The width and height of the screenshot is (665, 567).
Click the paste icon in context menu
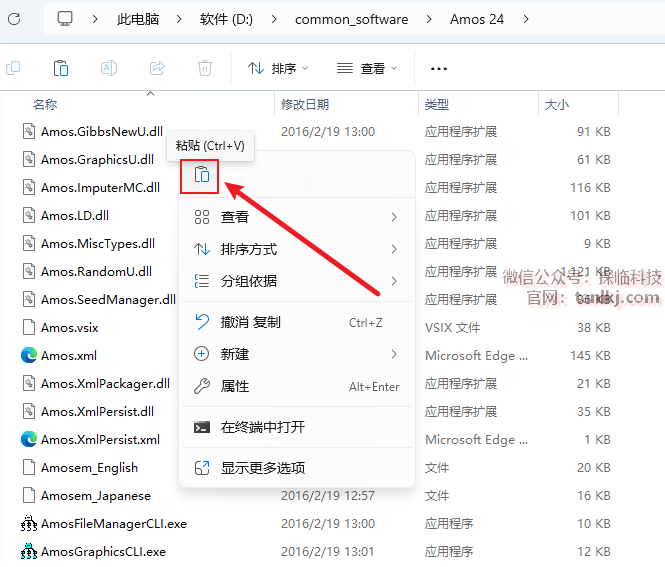point(201,174)
